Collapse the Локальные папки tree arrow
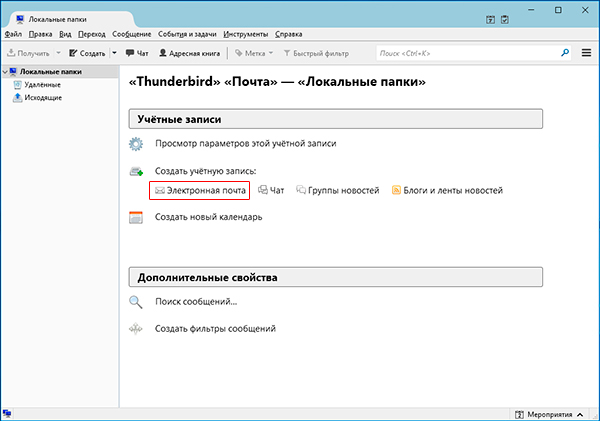The image size is (600, 421). click(x=5, y=72)
